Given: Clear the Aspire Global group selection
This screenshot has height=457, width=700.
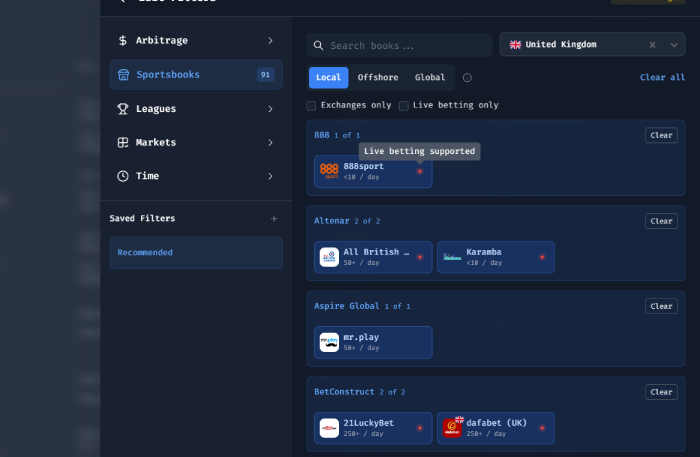Looking at the screenshot, I should pyautogui.click(x=661, y=306).
